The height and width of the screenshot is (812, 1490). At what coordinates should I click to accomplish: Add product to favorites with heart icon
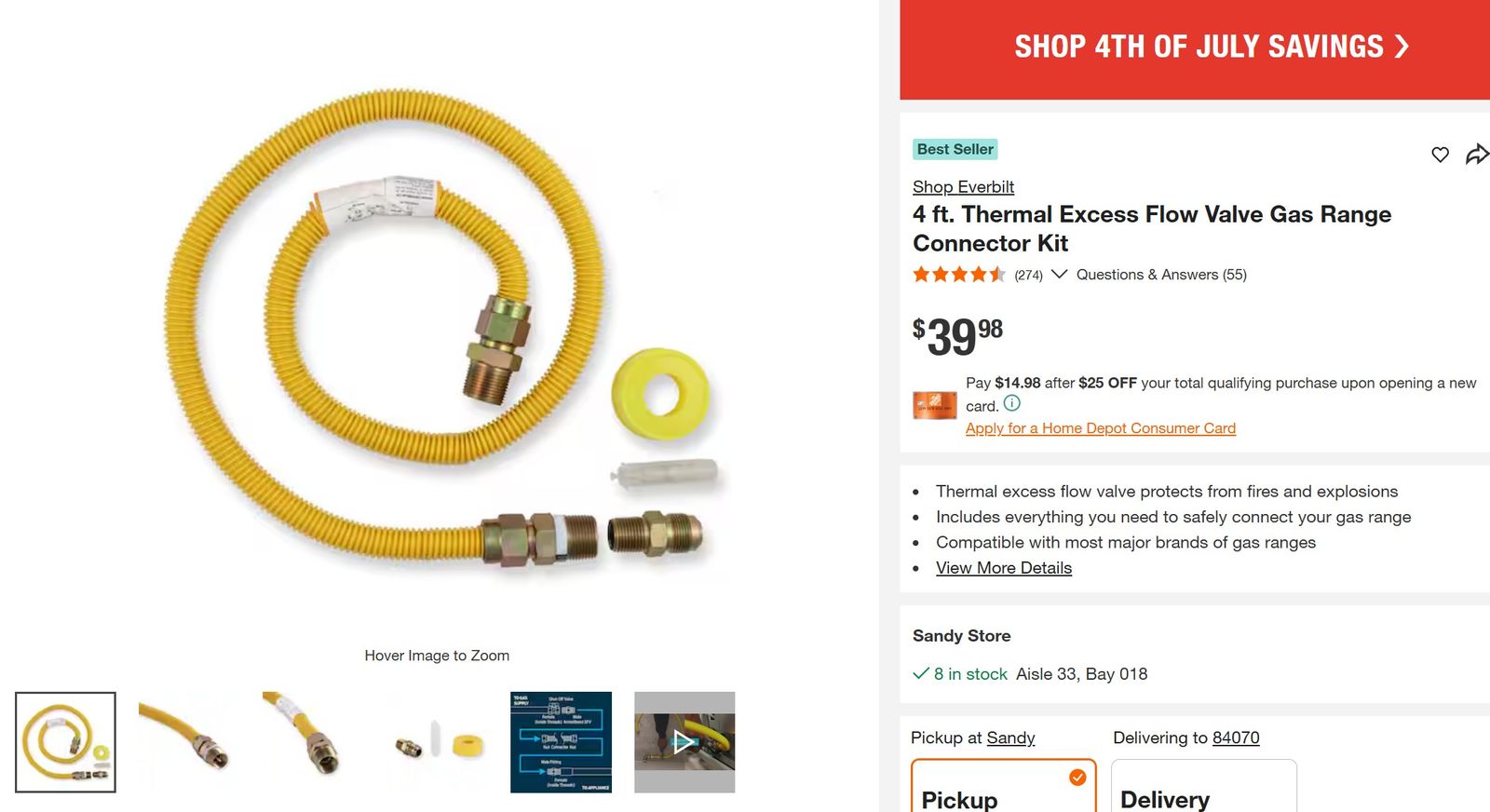1440,155
